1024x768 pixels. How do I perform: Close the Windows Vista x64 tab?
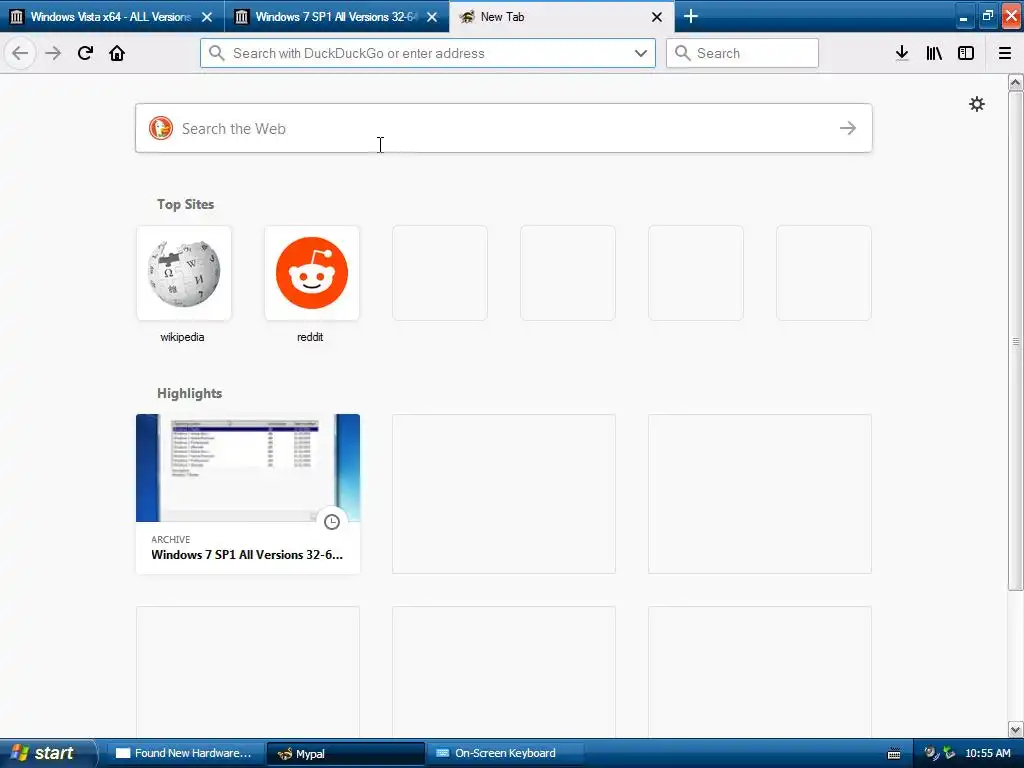(207, 17)
